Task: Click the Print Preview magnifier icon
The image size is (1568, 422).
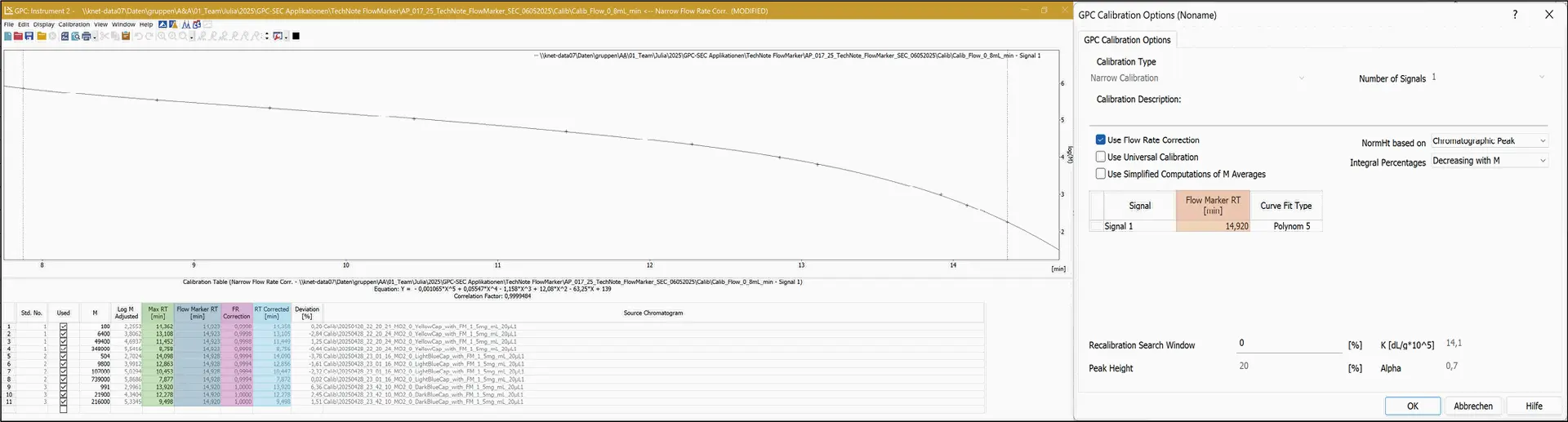Action: pyautogui.click(x=75, y=36)
